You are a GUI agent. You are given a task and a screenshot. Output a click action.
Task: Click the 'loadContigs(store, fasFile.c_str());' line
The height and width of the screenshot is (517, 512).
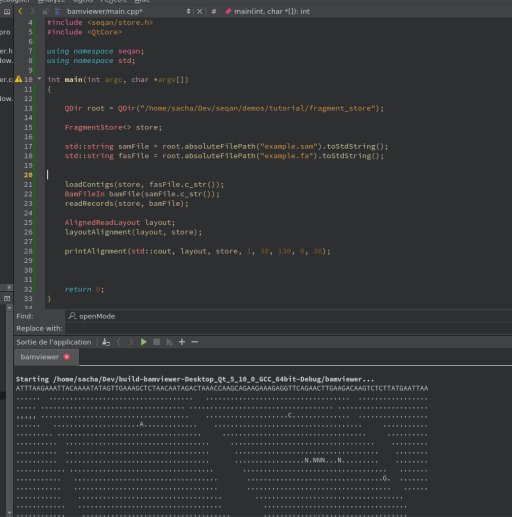[x=144, y=184]
